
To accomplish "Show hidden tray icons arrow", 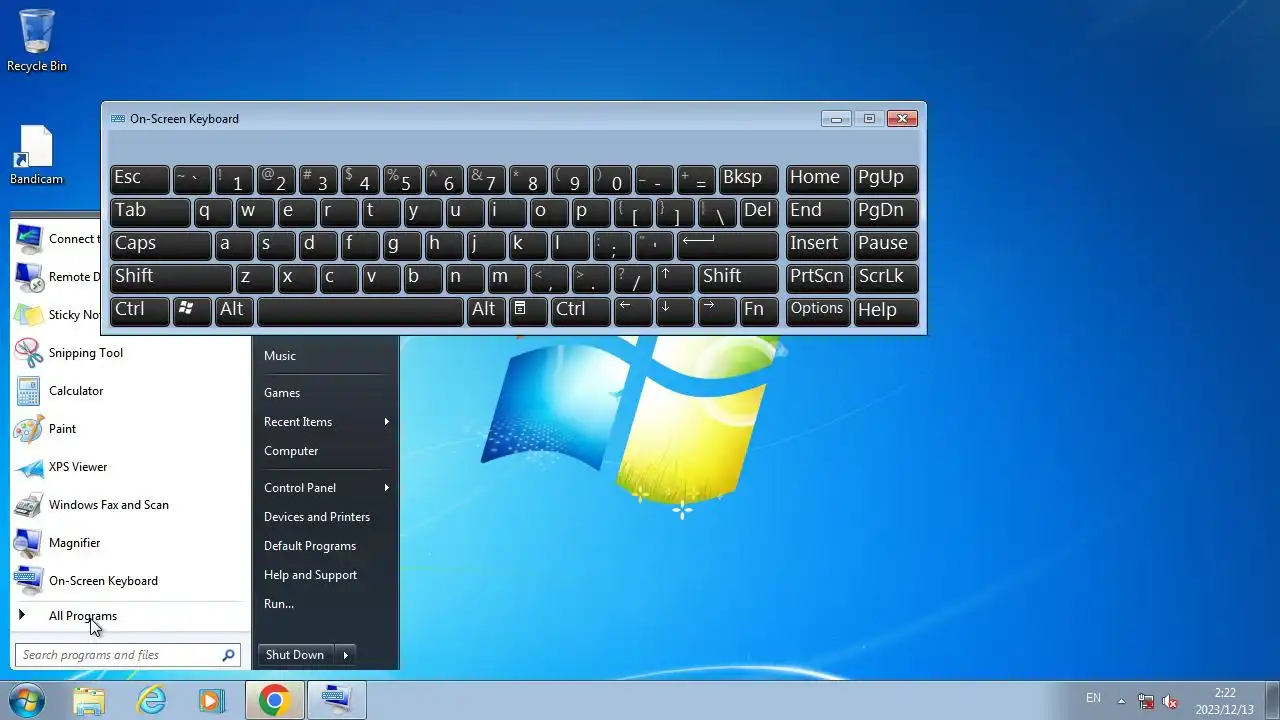I will coord(1121,701).
